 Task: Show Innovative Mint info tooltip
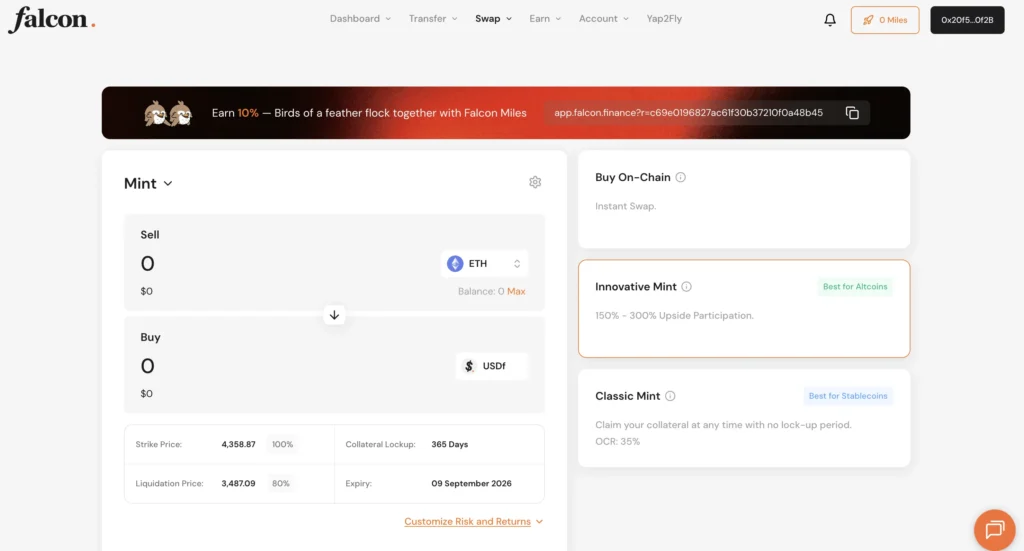pos(686,287)
